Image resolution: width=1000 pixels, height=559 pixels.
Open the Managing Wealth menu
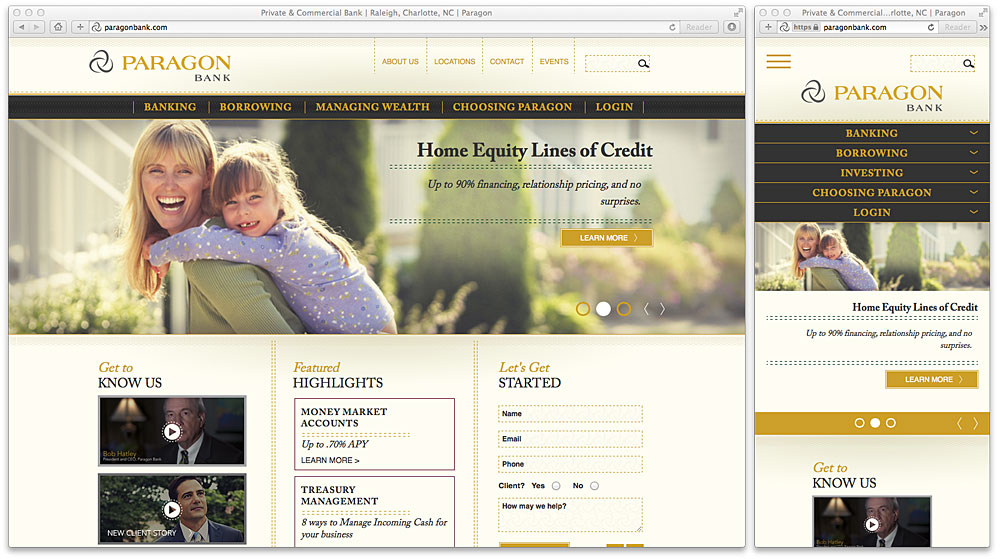(x=372, y=107)
